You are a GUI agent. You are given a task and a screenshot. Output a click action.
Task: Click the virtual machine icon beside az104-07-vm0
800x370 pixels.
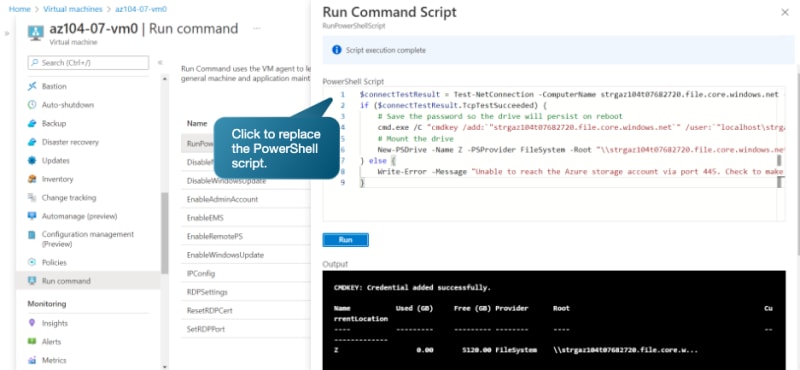coord(36,32)
